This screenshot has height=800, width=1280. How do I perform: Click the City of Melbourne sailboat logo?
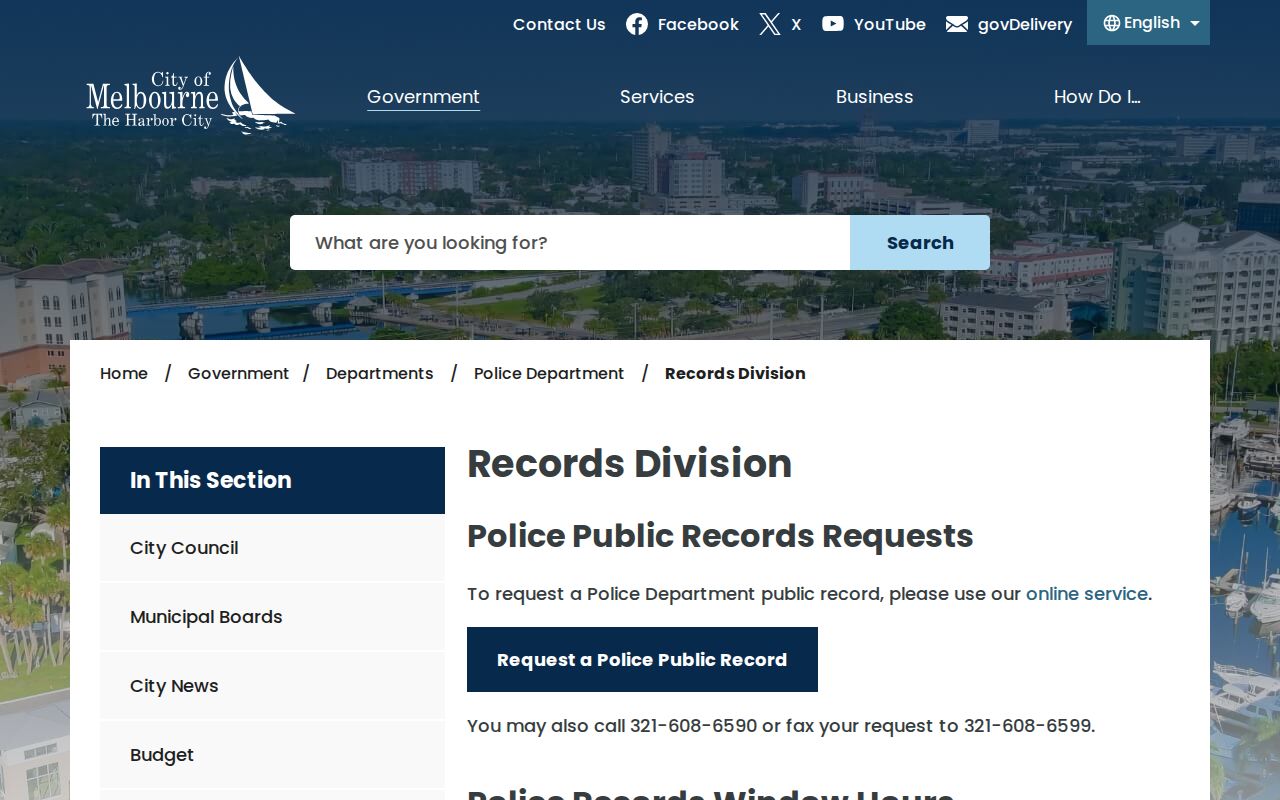pyautogui.click(x=190, y=95)
